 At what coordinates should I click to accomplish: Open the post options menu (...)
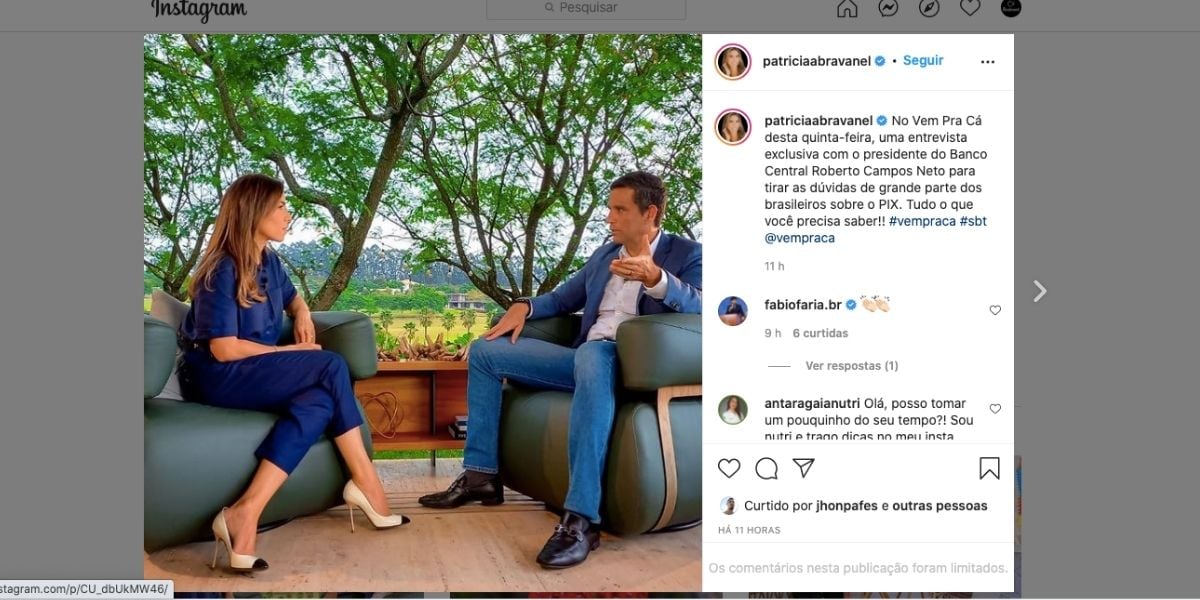(988, 61)
